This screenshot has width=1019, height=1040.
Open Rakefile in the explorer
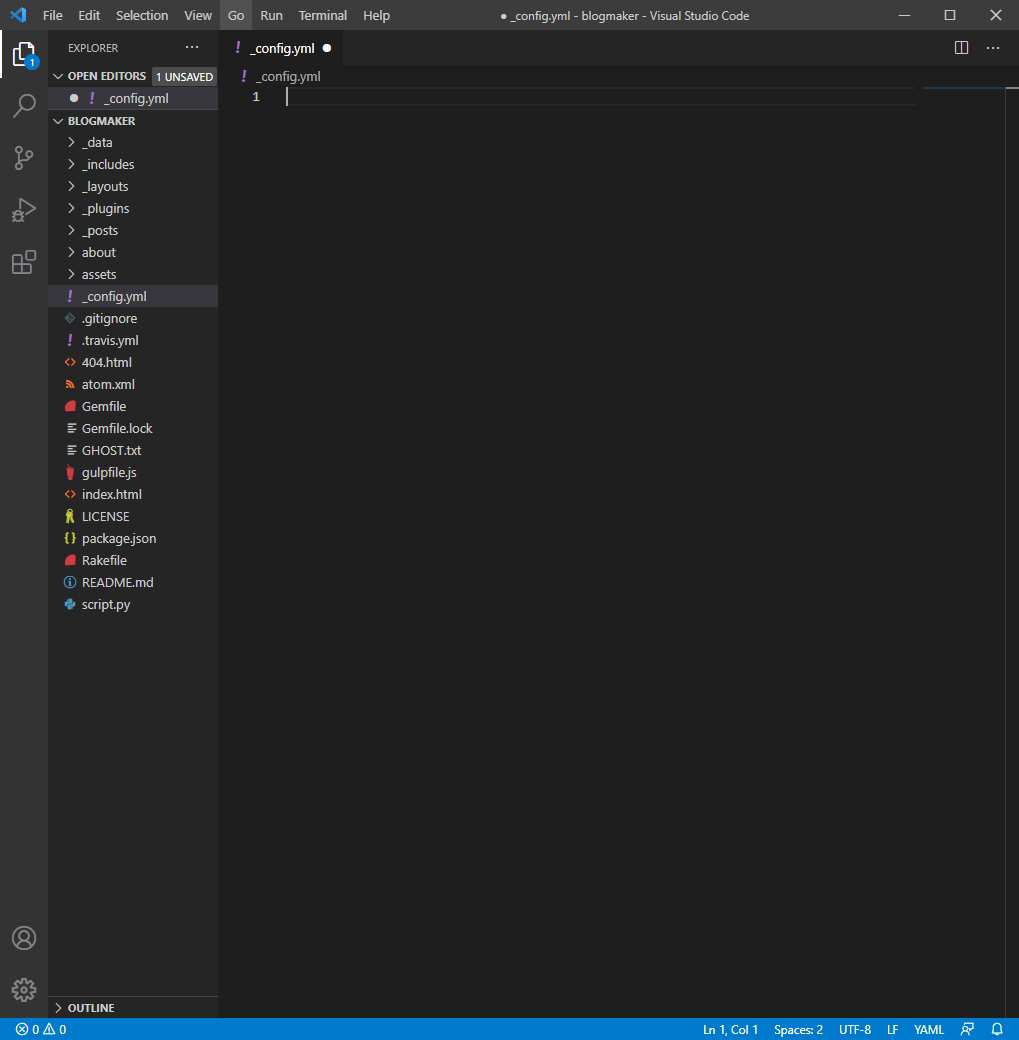pos(133,560)
